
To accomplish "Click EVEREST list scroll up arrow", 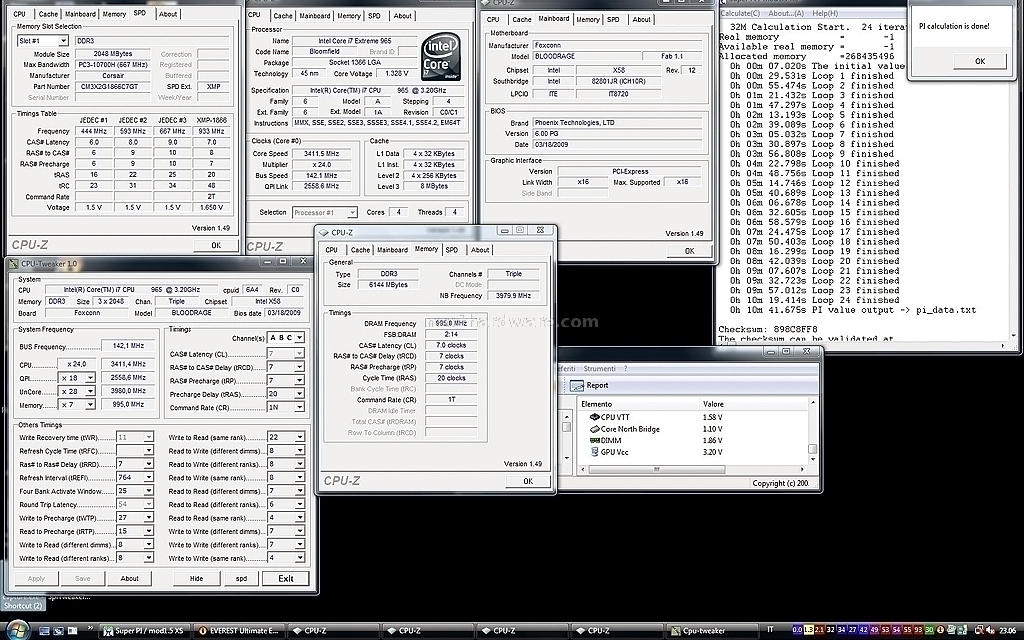I will pos(812,404).
